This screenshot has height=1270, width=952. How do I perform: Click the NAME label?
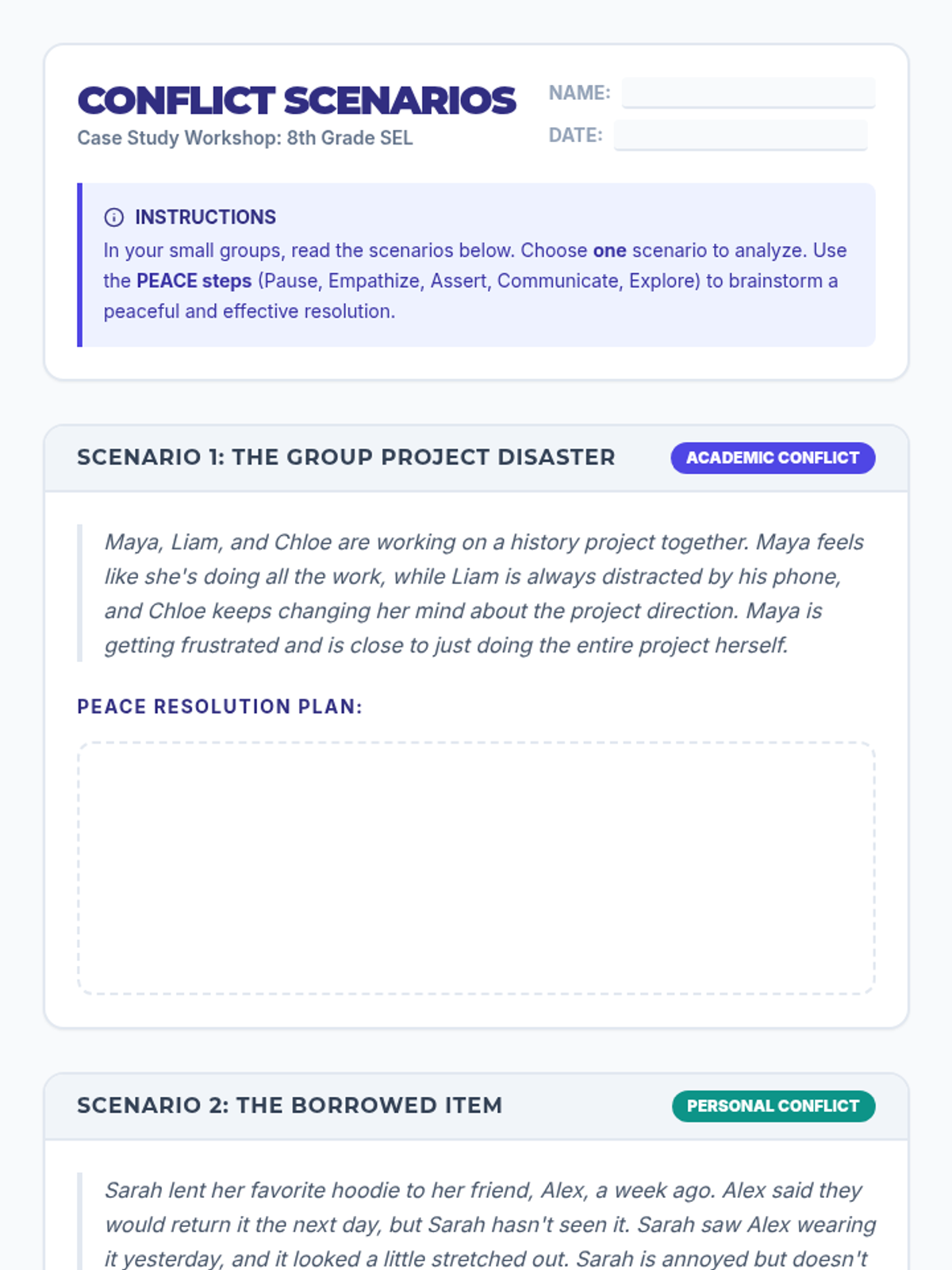[579, 93]
